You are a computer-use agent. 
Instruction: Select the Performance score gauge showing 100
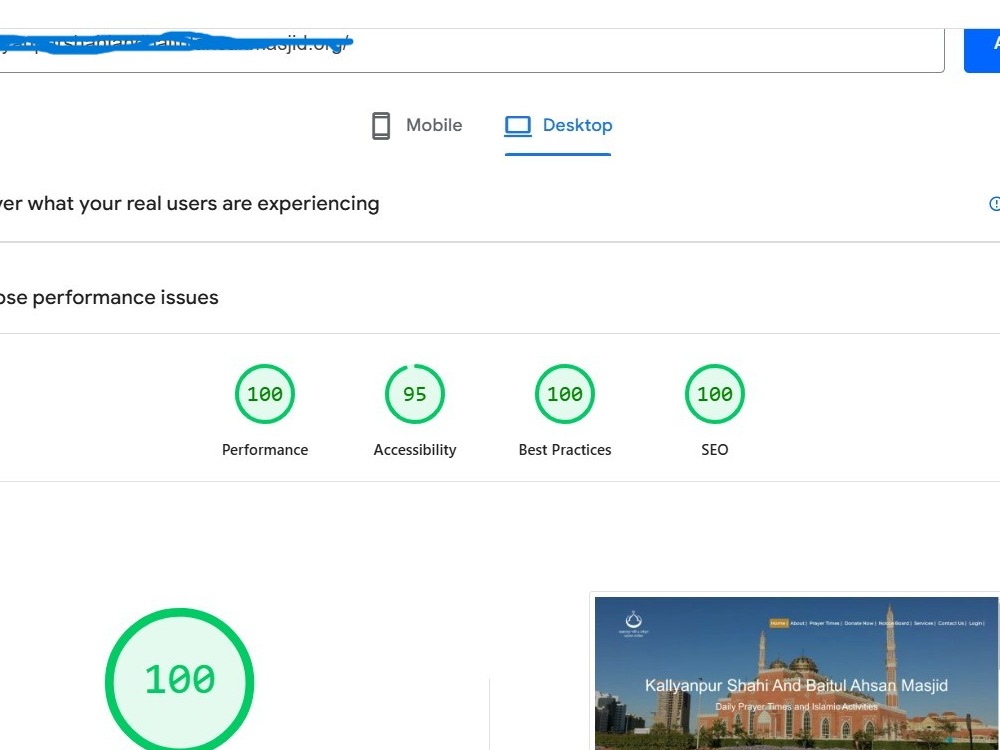(x=265, y=393)
